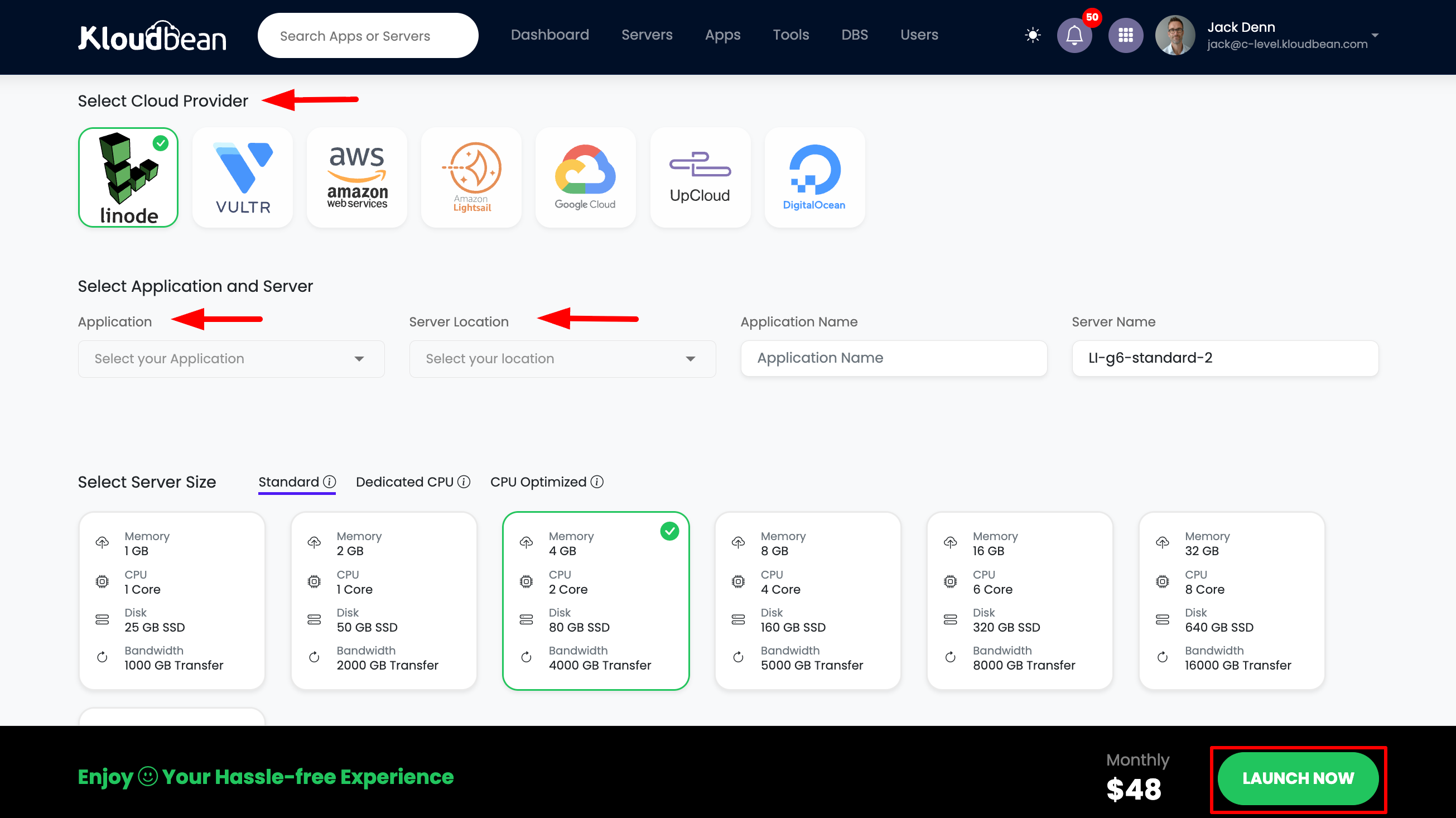The height and width of the screenshot is (818, 1456).
Task: Show info for CPU Optimized icon
Action: [597, 482]
